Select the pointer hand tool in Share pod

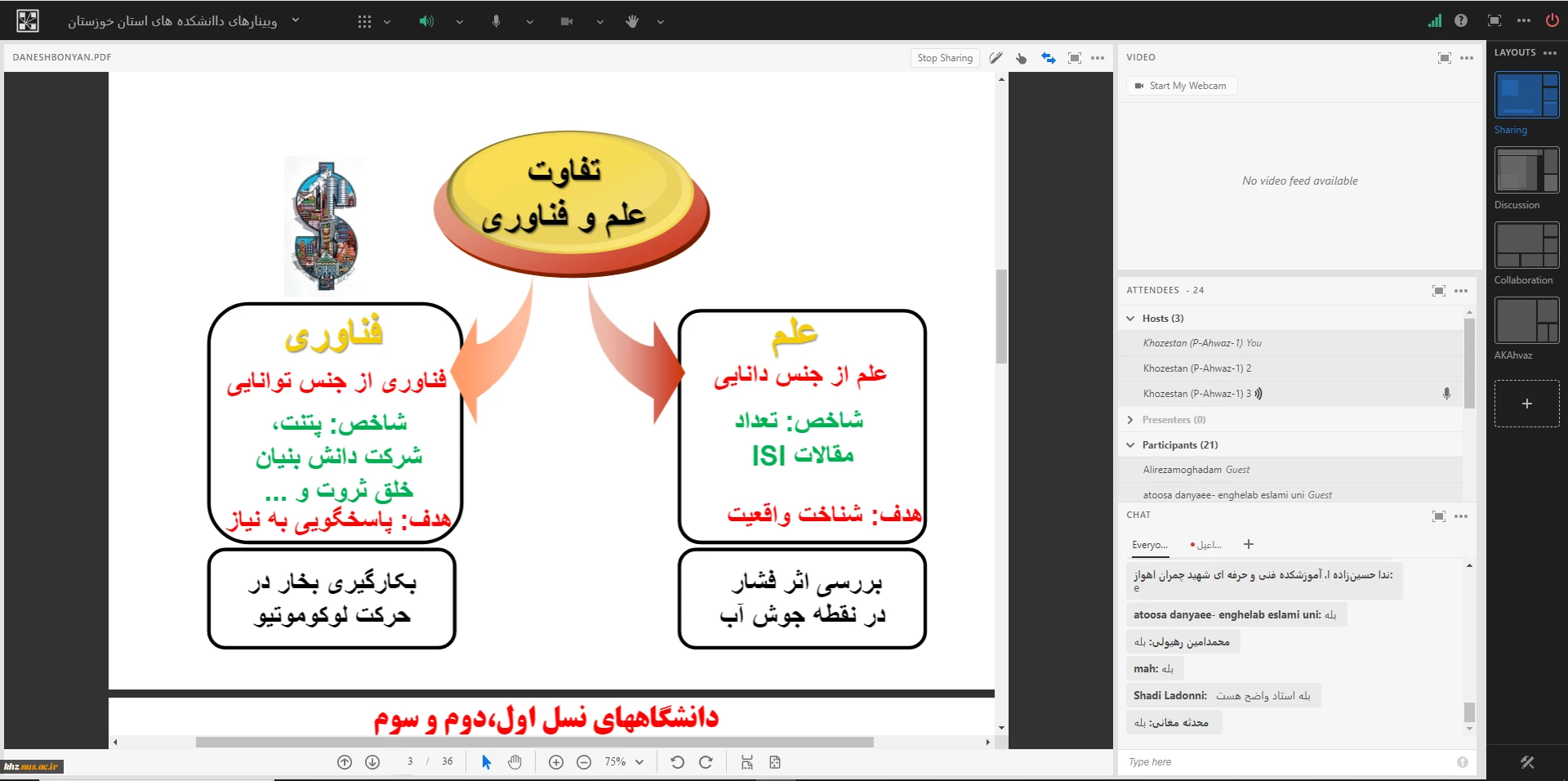click(1022, 58)
